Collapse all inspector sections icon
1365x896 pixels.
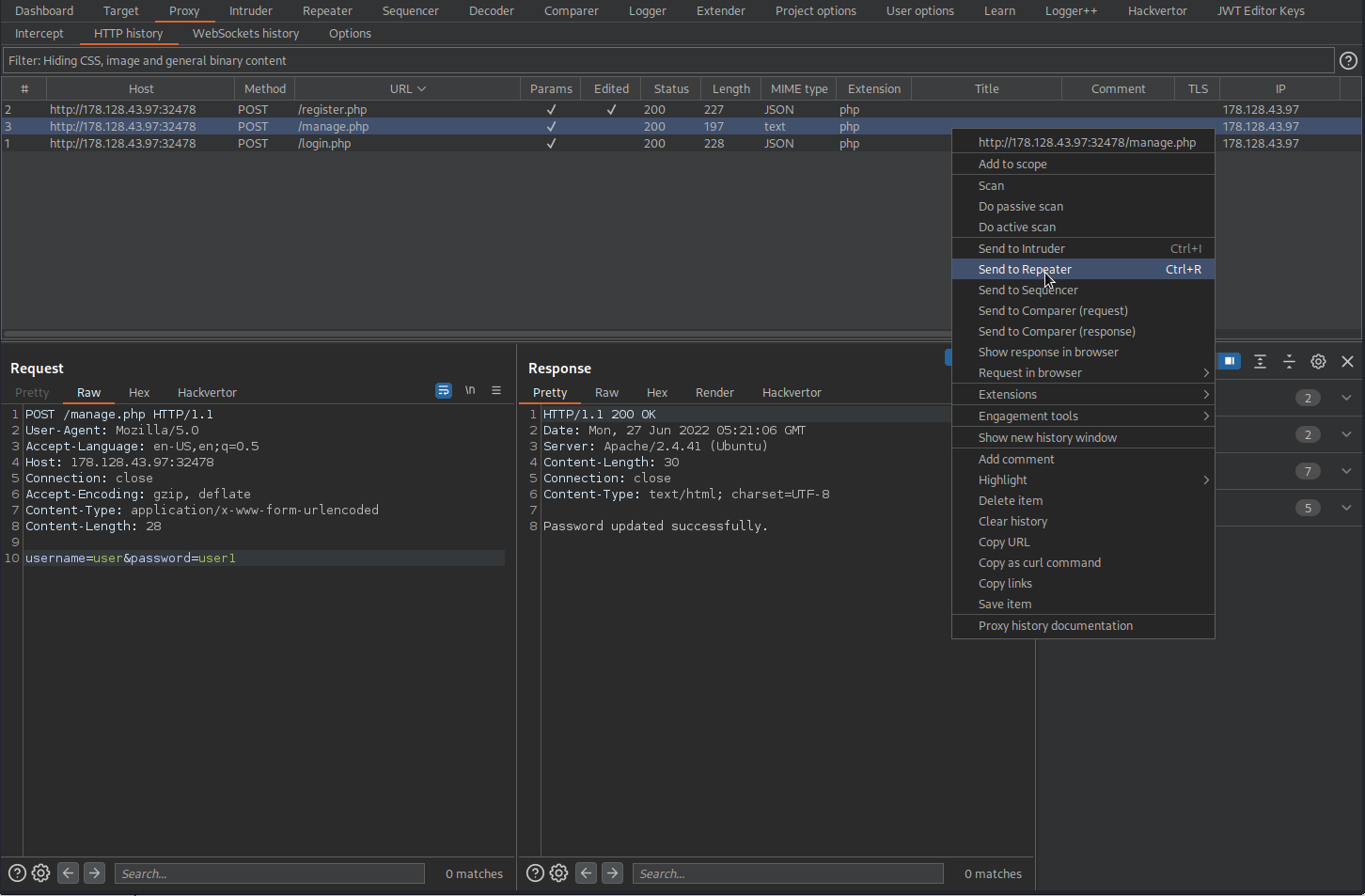click(1289, 361)
